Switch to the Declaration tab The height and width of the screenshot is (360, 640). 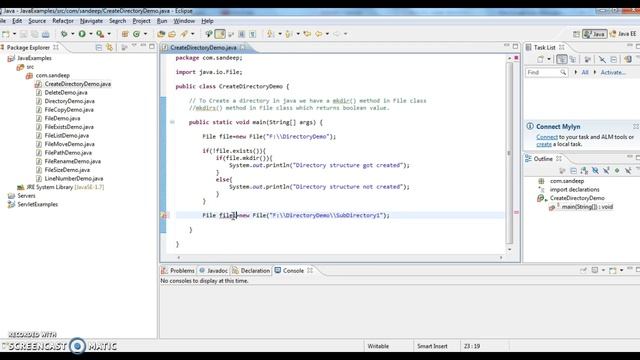(251, 271)
